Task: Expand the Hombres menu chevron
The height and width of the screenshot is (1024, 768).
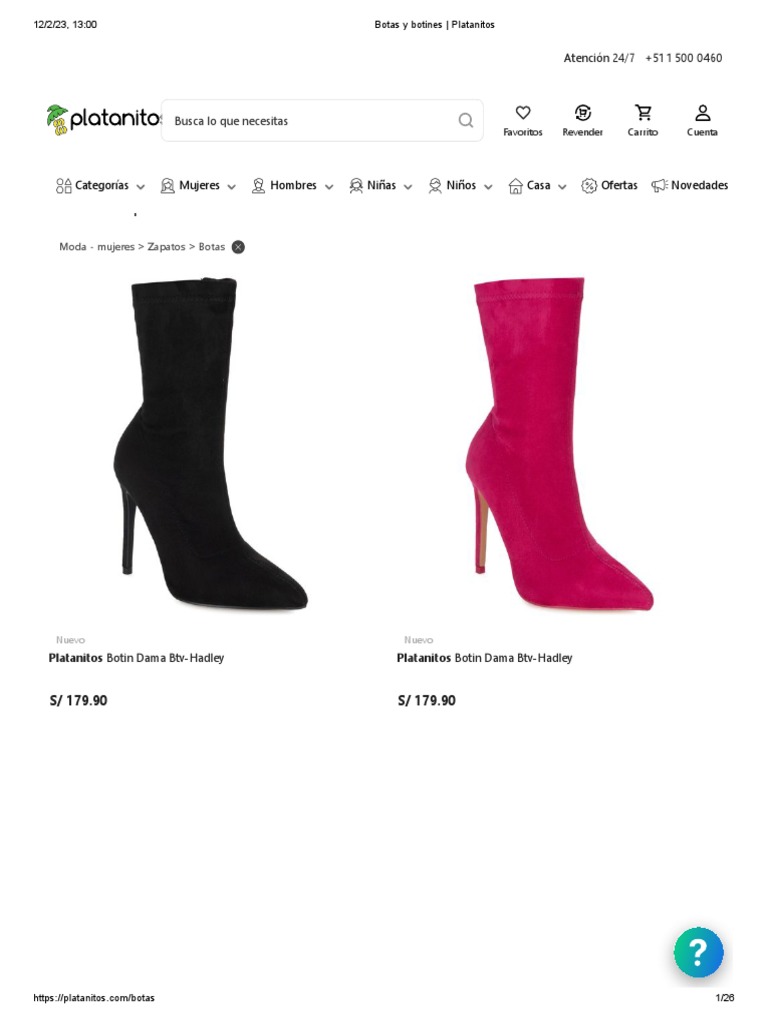Action: click(329, 187)
